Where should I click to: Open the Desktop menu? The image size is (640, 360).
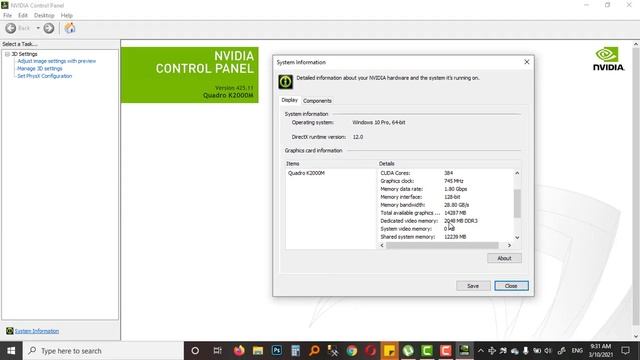pos(44,16)
